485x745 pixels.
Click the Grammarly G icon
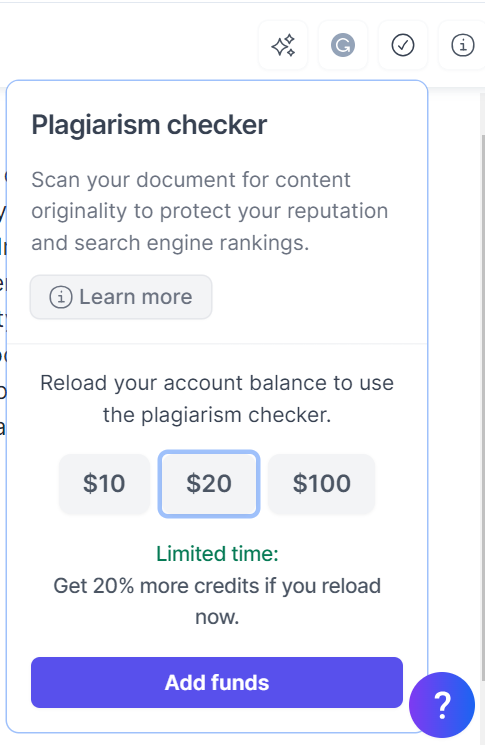343,46
